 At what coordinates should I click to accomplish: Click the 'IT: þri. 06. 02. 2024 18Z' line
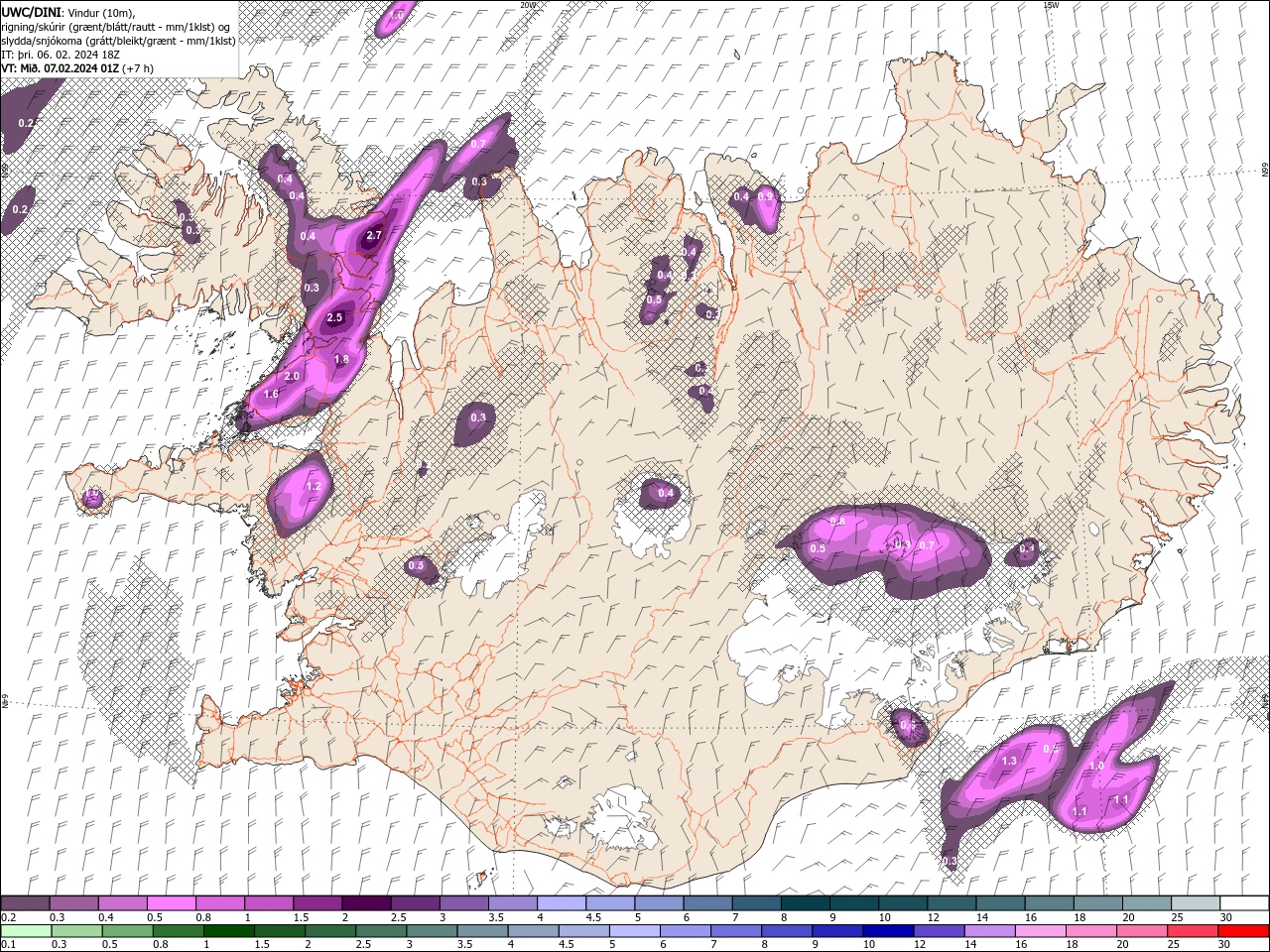tap(61, 54)
